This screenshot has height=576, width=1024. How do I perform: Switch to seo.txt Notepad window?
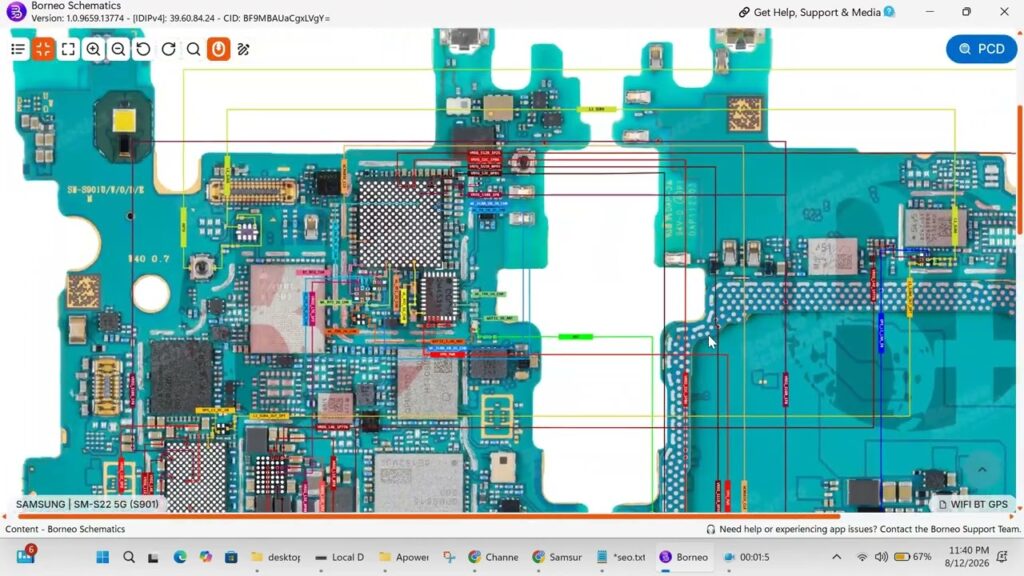coord(620,557)
